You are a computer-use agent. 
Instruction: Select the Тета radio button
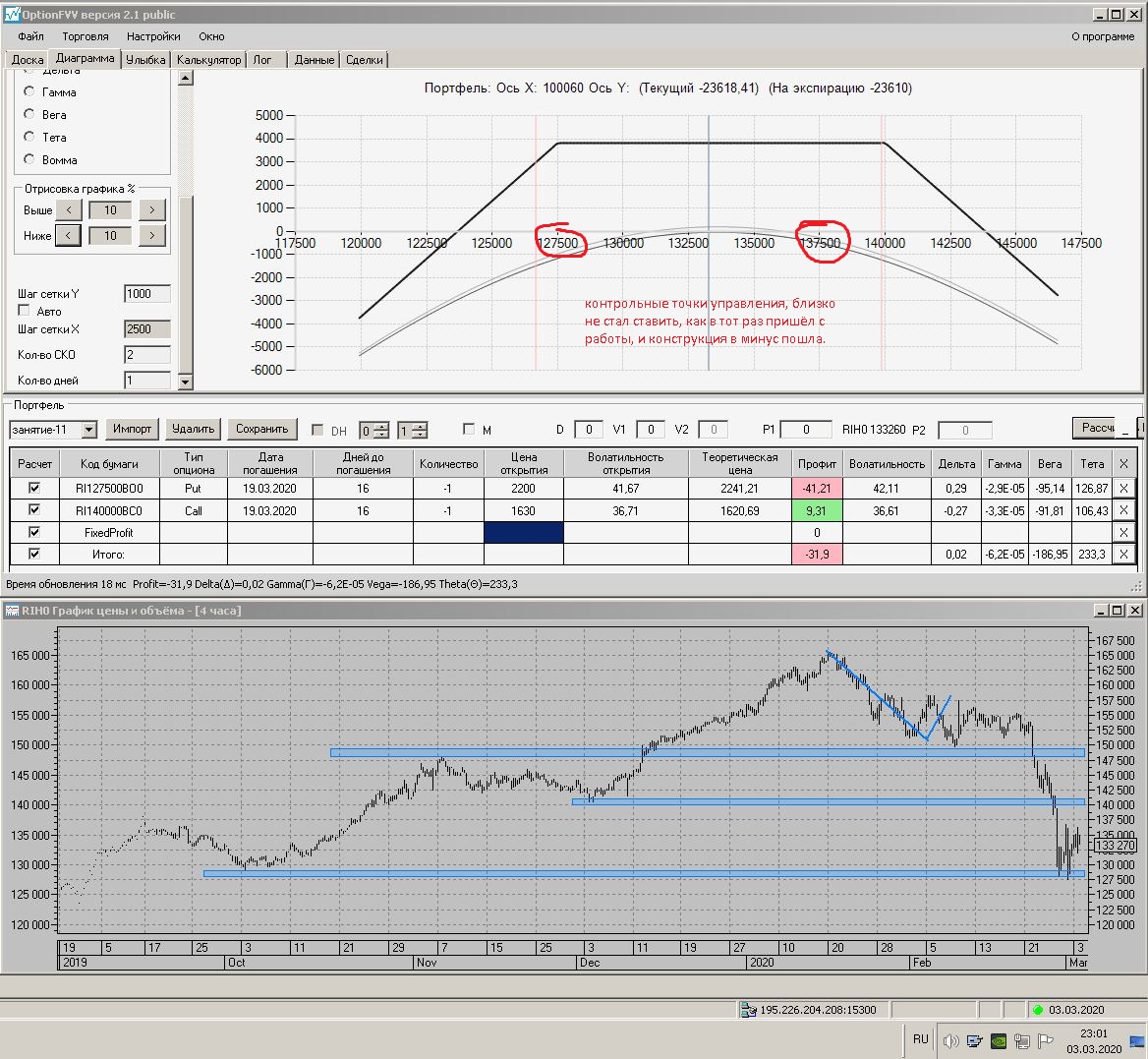29,137
